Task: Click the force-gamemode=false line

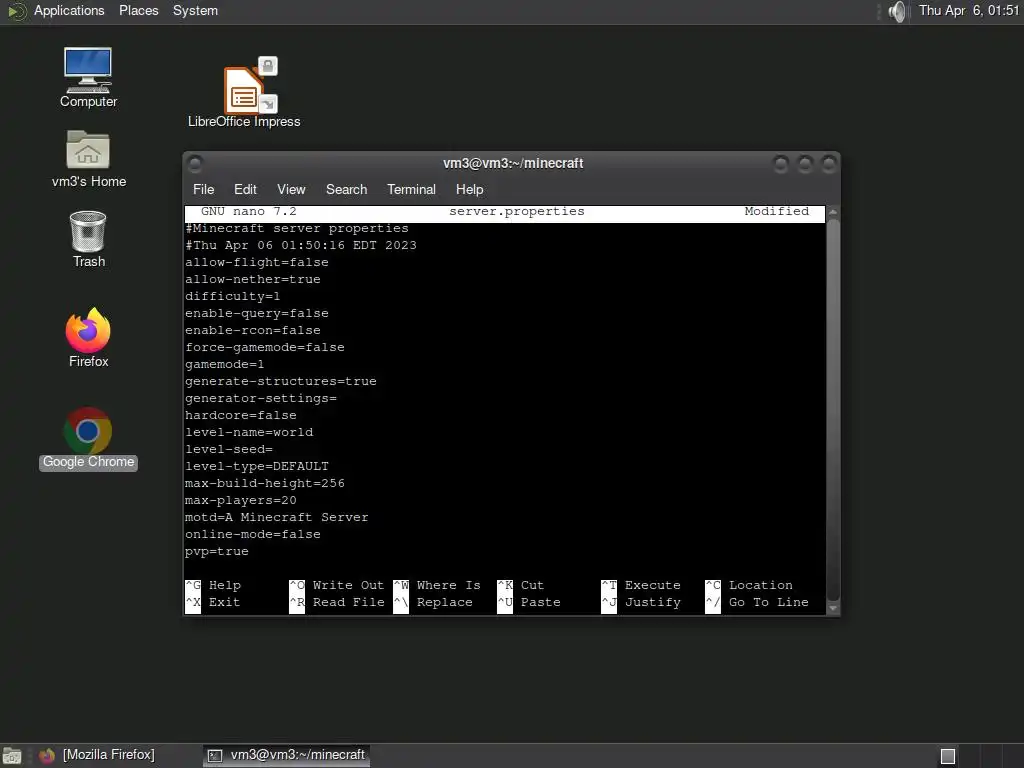Action: 264,347
